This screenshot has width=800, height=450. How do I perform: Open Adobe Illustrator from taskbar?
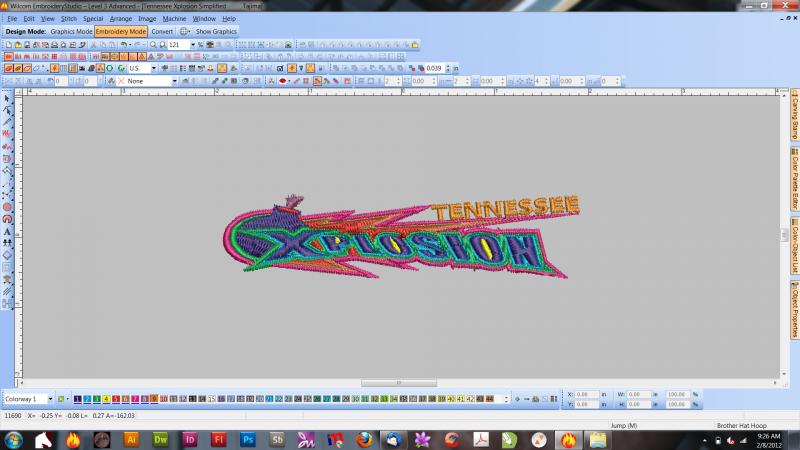click(131, 440)
